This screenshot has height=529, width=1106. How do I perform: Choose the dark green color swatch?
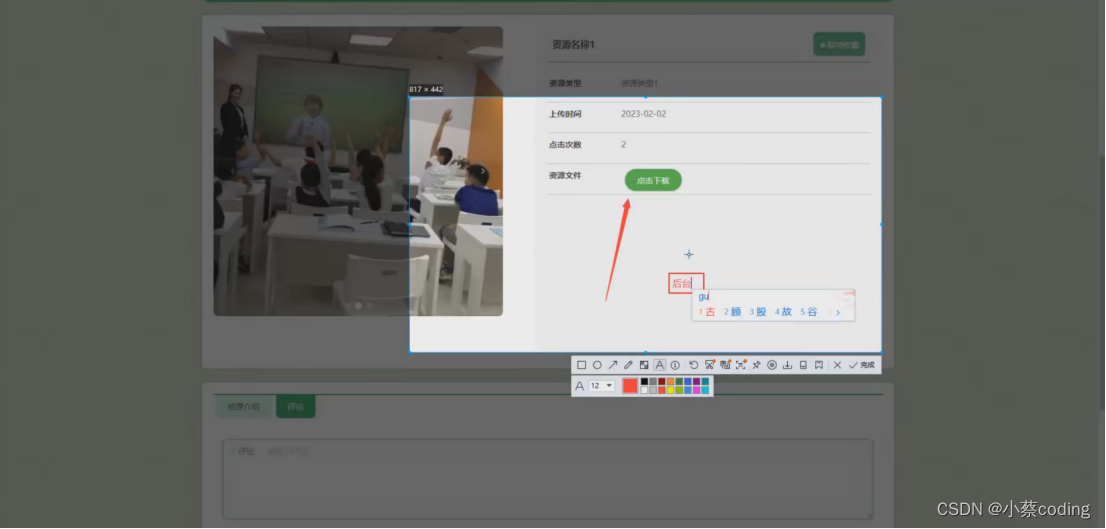coord(679,381)
